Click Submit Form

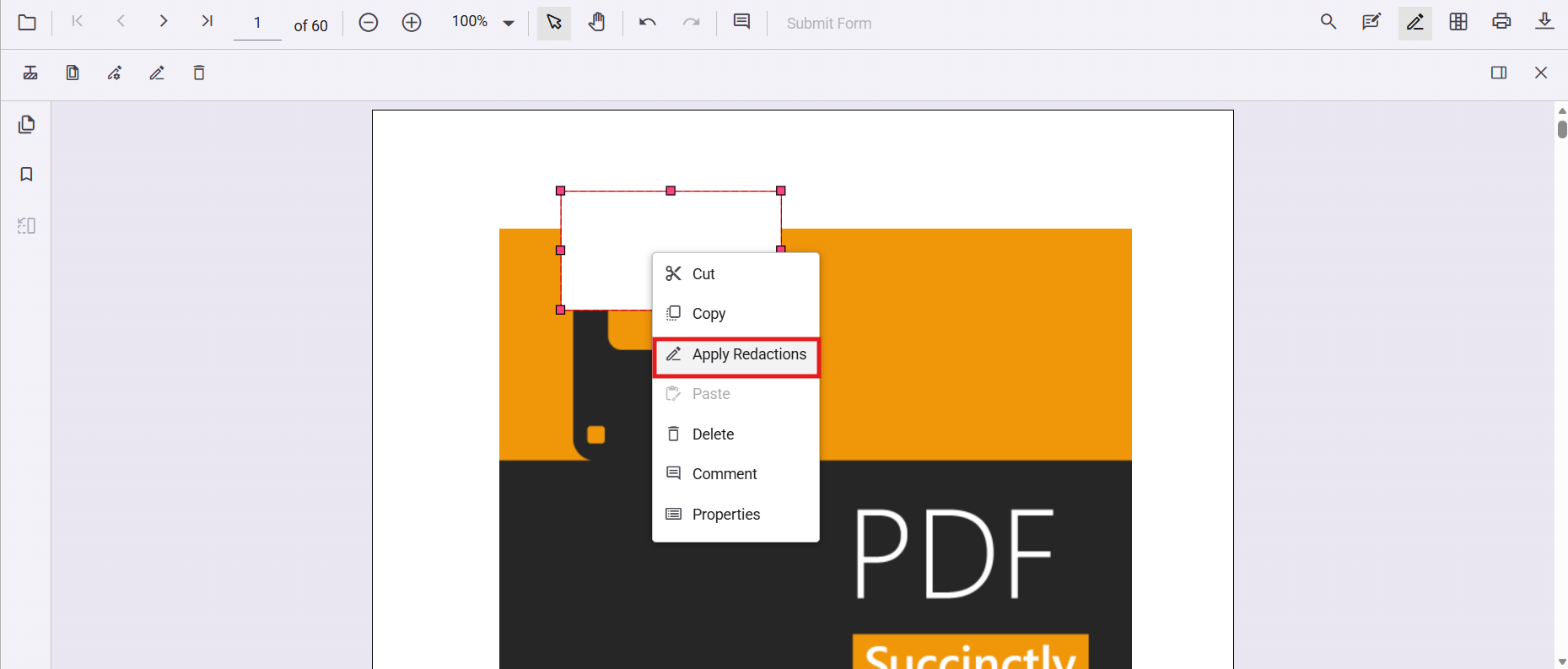(829, 24)
